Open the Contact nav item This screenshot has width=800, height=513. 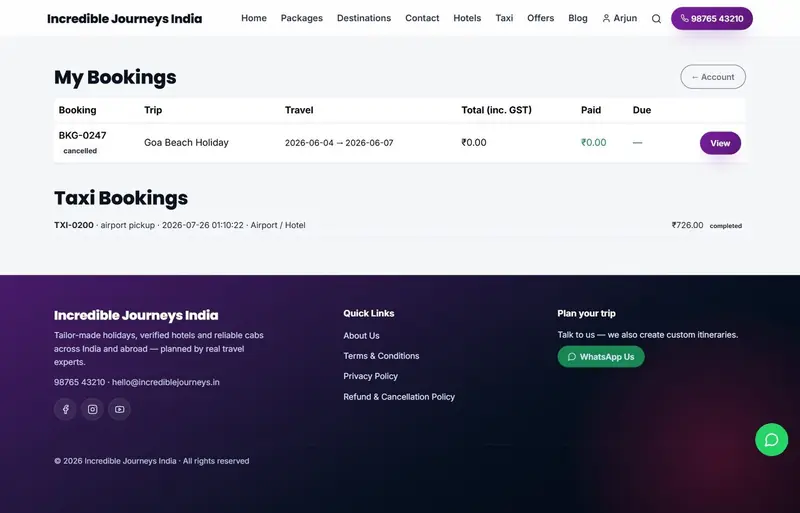click(x=422, y=18)
